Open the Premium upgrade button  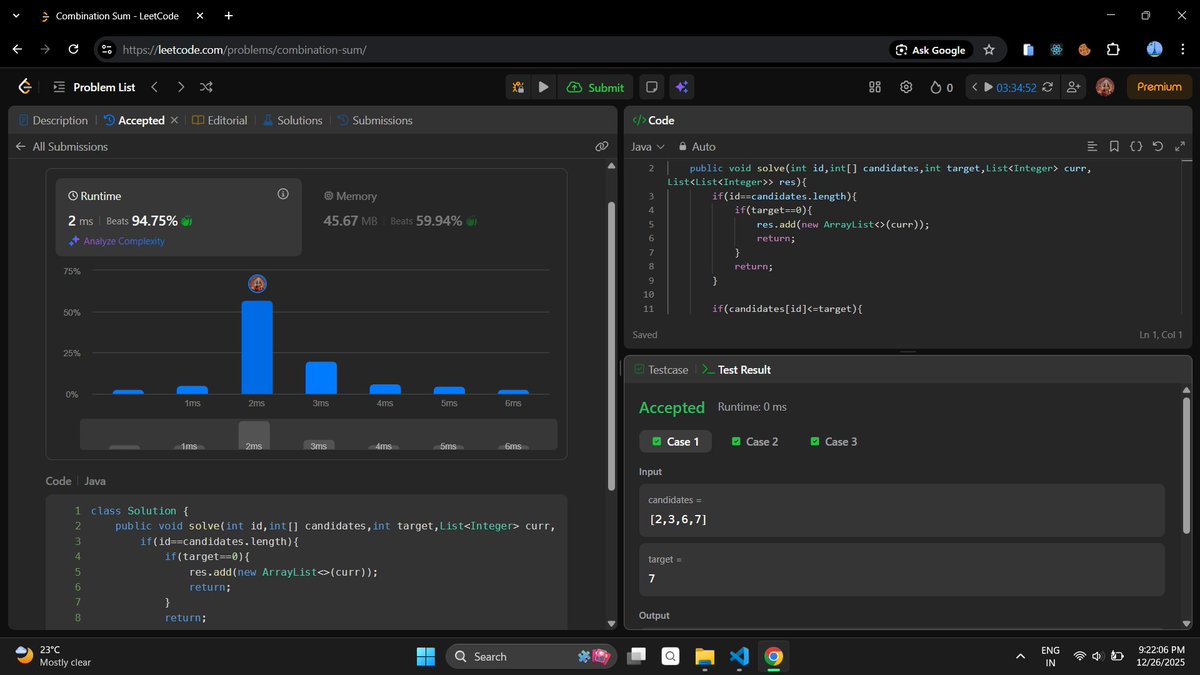1159,87
